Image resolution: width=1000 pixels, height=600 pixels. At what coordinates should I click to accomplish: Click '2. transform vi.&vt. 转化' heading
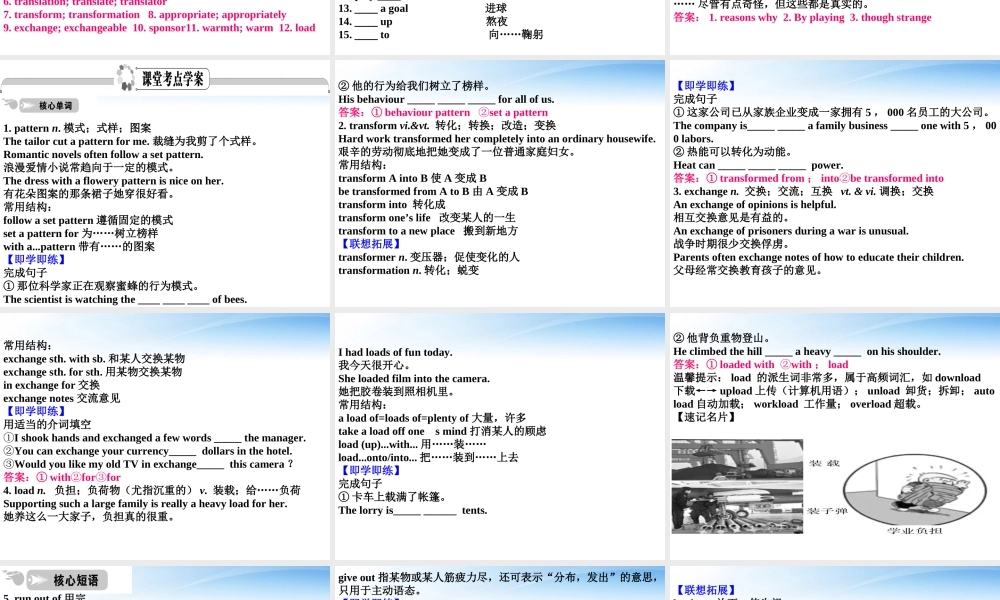click(x=447, y=125)
